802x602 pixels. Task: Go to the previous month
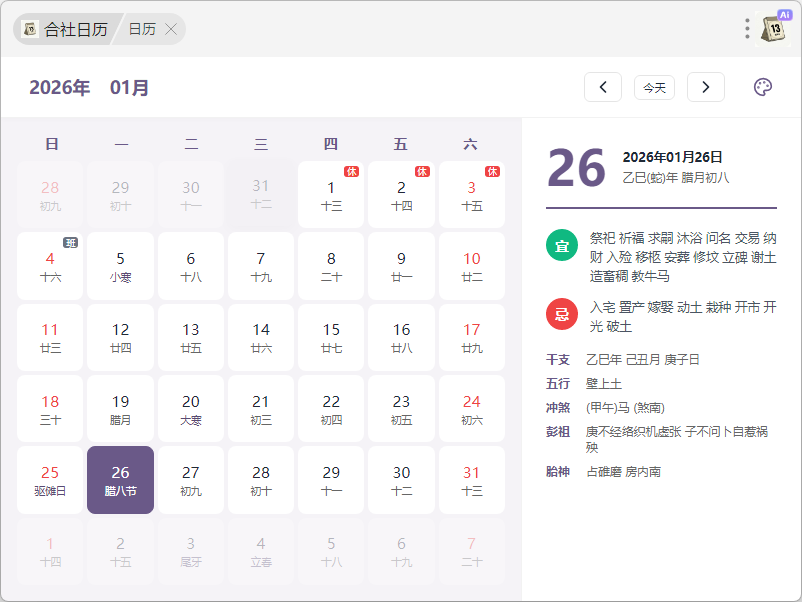(x=603, y=87)
